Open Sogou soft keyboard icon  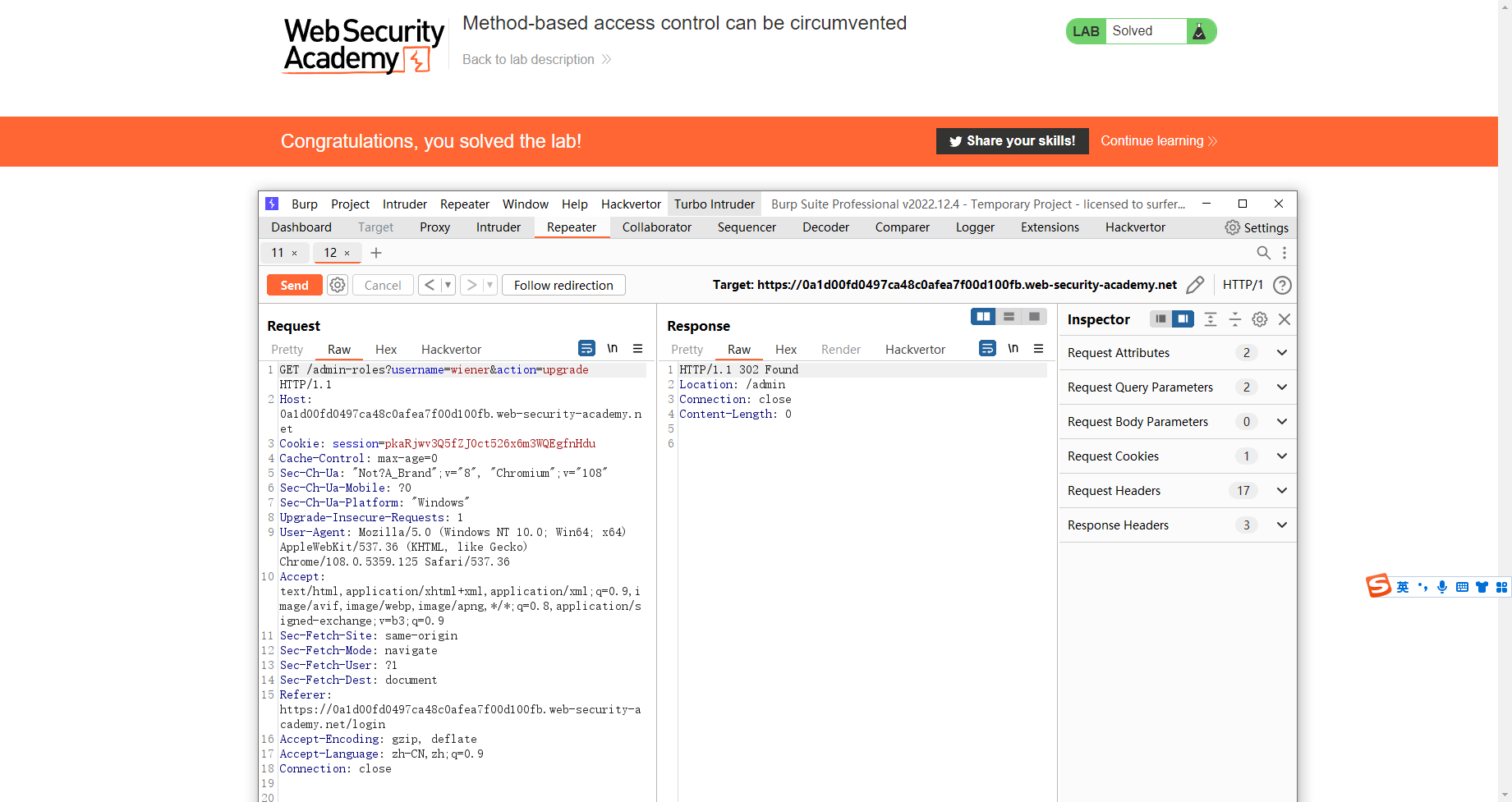[x=1462, y=587]
